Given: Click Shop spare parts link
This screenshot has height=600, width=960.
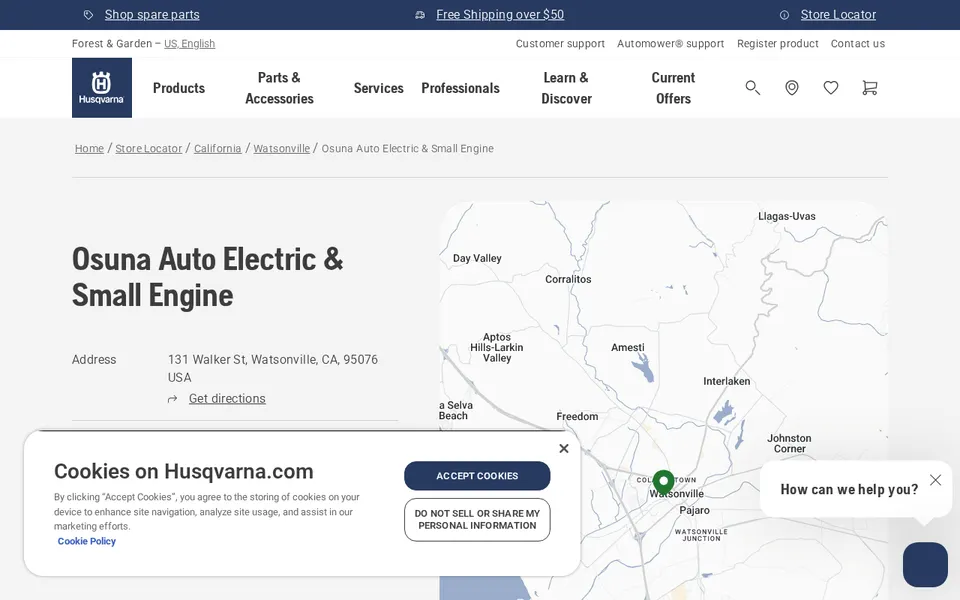Looking at the screenshot, I should point(152,15).
